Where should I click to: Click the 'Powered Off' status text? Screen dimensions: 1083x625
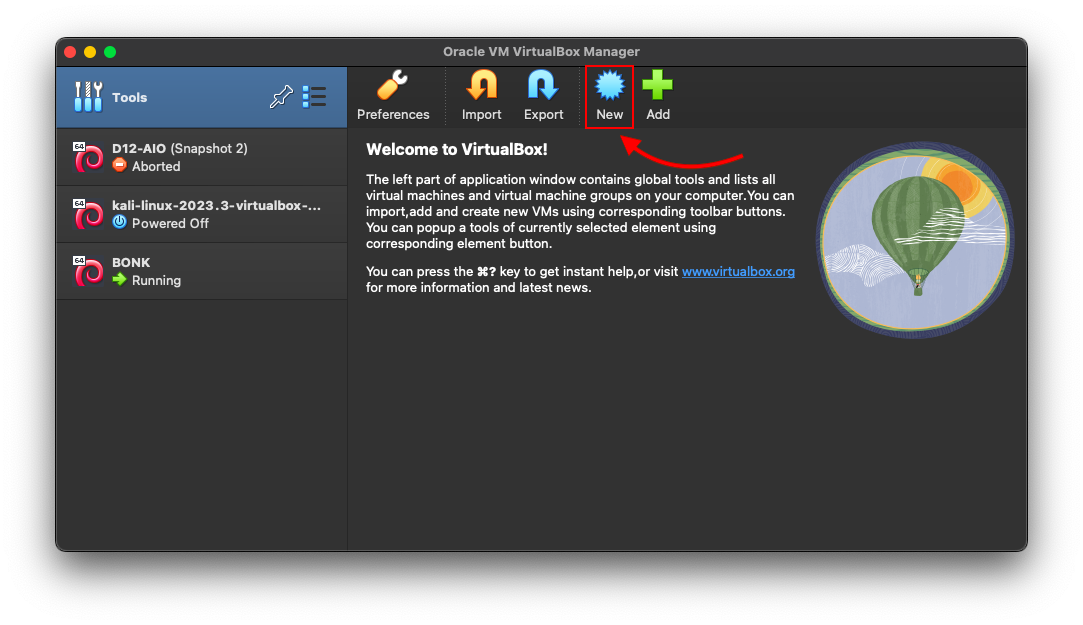coord(170,223)
